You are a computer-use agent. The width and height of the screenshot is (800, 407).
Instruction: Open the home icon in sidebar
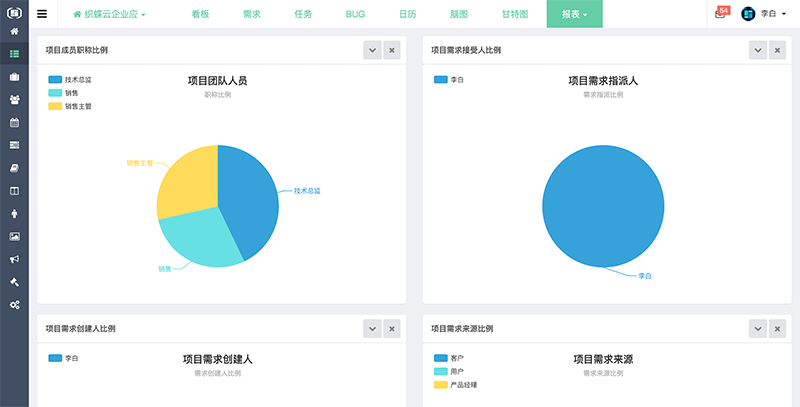pyautogui.click(x=14, y=31)
